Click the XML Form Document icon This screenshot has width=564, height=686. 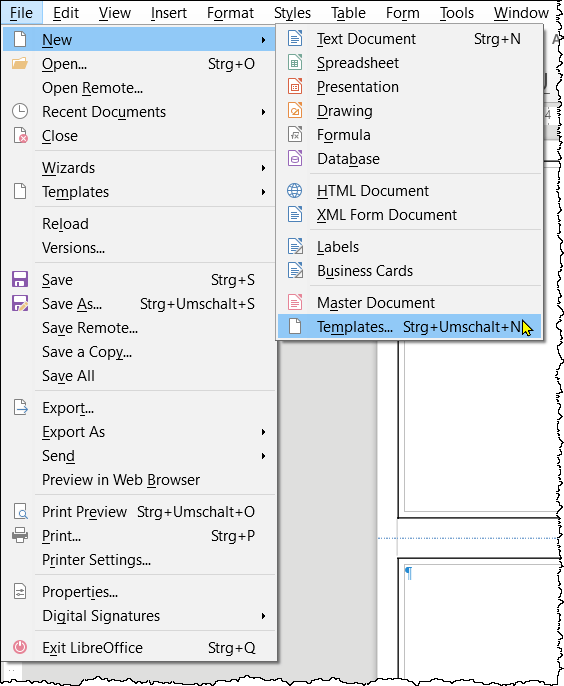pos(295,214)
